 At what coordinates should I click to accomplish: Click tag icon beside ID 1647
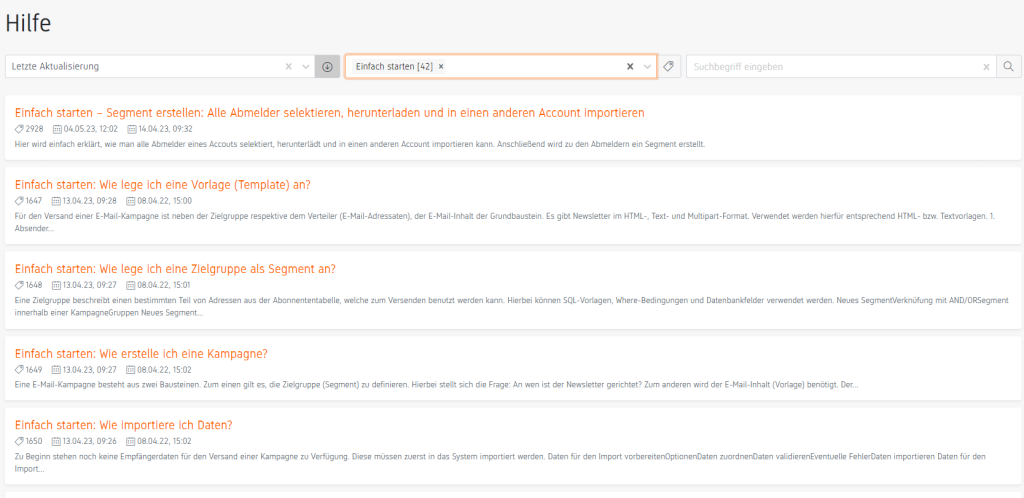20,201
